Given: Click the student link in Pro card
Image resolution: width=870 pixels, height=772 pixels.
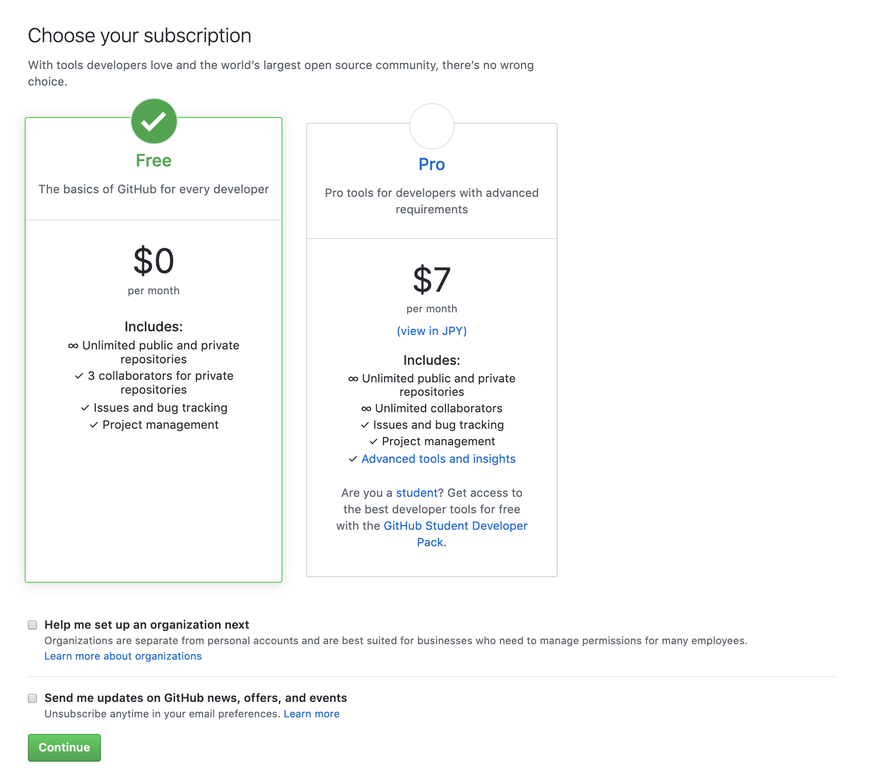Looking at the screenshot, I should point(417,493).
